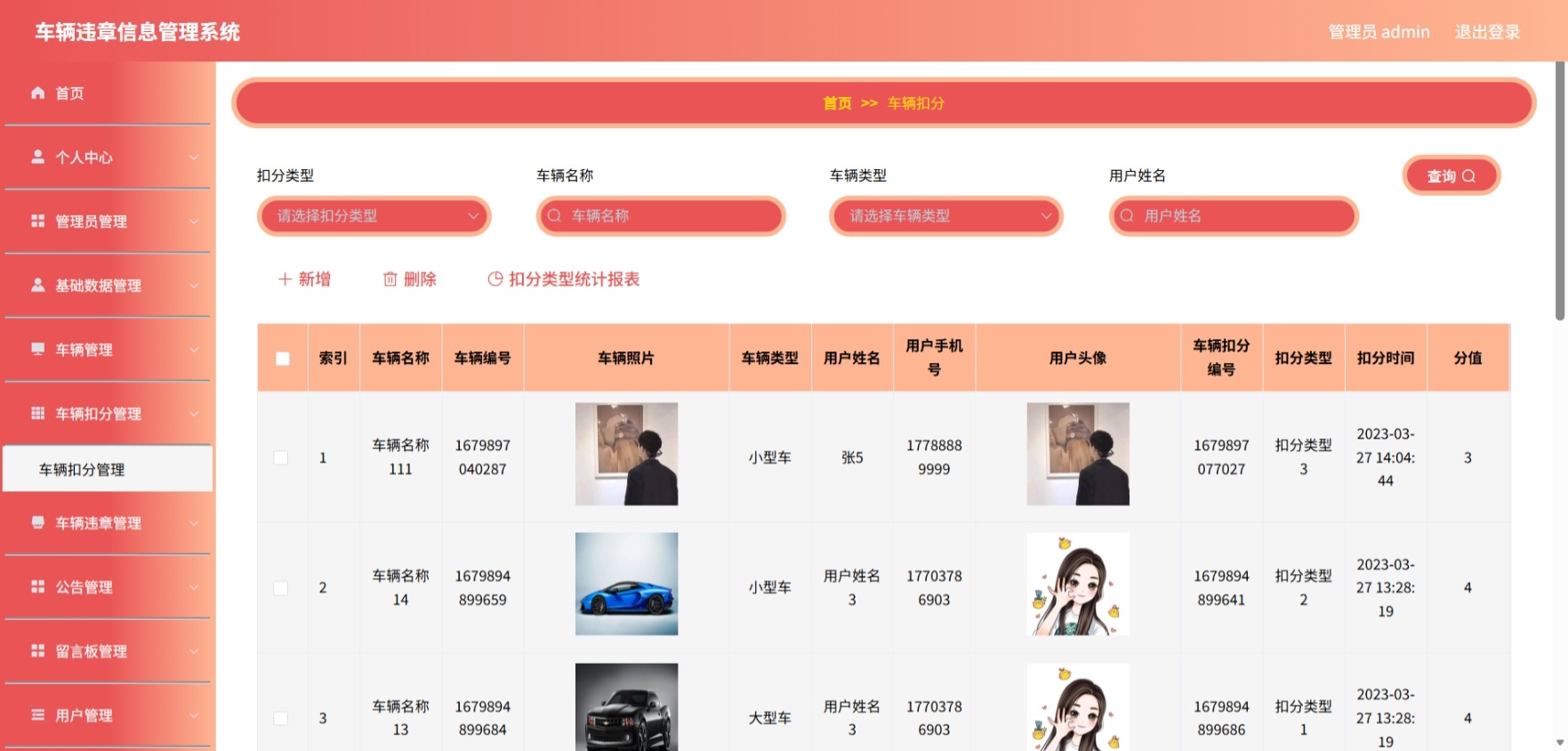The width and height of the screenshot is (1568, 751).
Task: Click the monitor icon next to 车辆管理
Action: click(37, 349)
